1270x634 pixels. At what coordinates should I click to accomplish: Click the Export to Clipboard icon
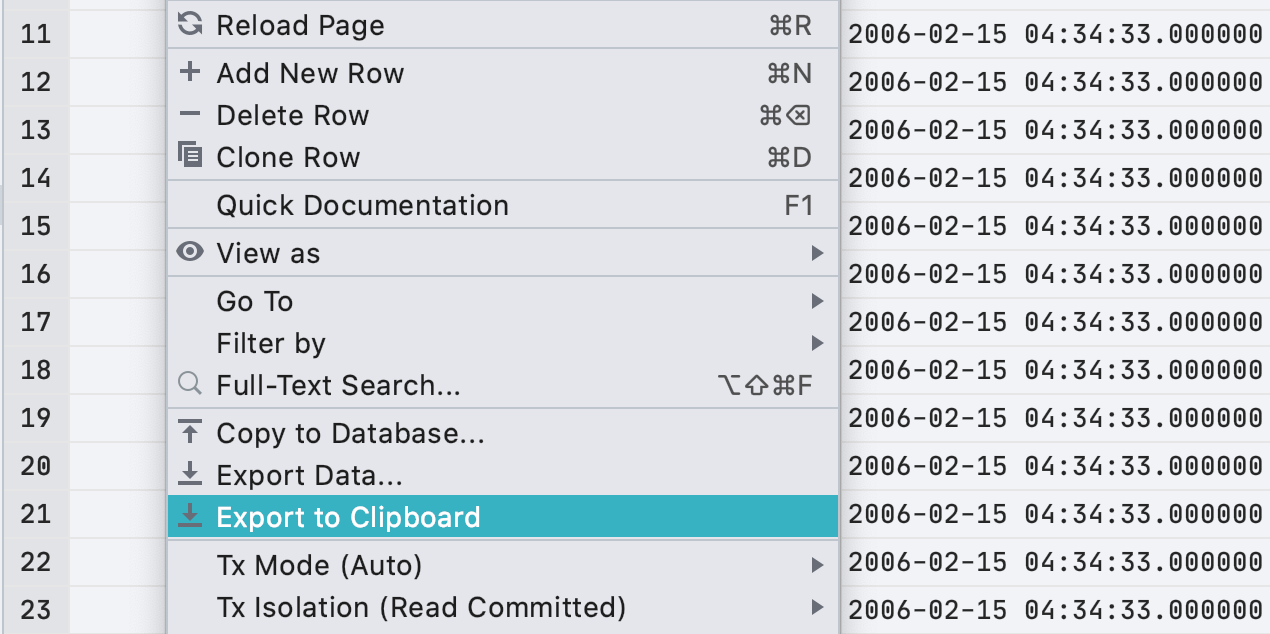click(189, 517)
